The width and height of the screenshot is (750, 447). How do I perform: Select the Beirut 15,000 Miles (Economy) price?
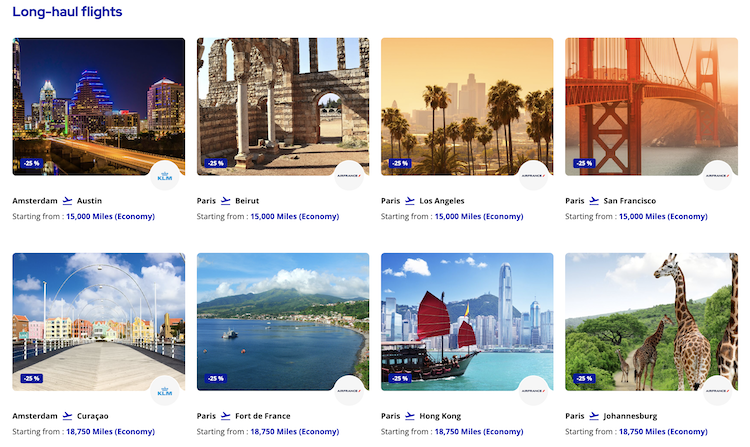pos(295,217)
